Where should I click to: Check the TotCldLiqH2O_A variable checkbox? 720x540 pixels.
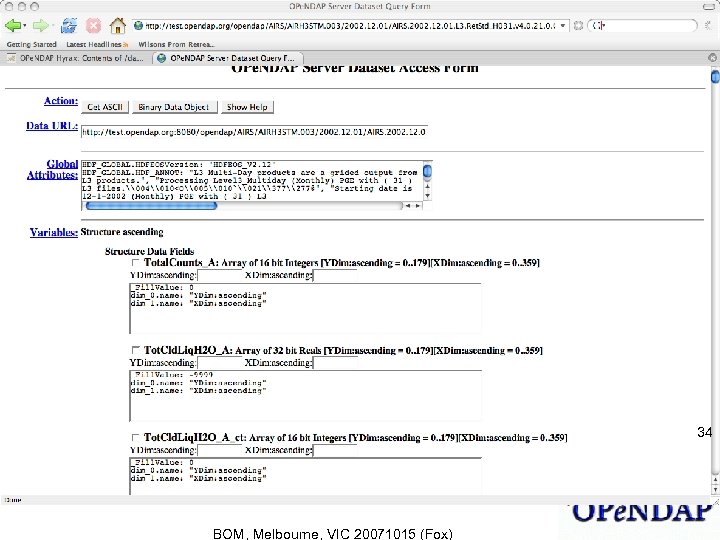(135, 350)
